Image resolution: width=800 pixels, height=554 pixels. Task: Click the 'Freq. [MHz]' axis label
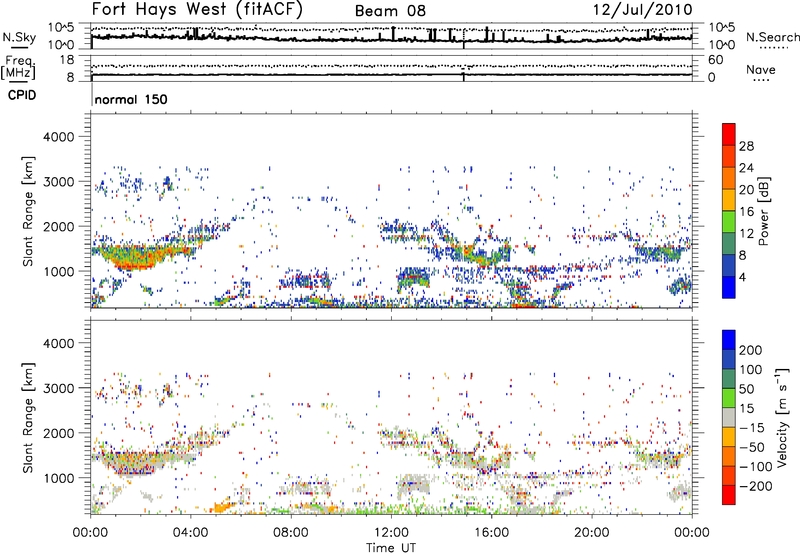click(19, 67)
